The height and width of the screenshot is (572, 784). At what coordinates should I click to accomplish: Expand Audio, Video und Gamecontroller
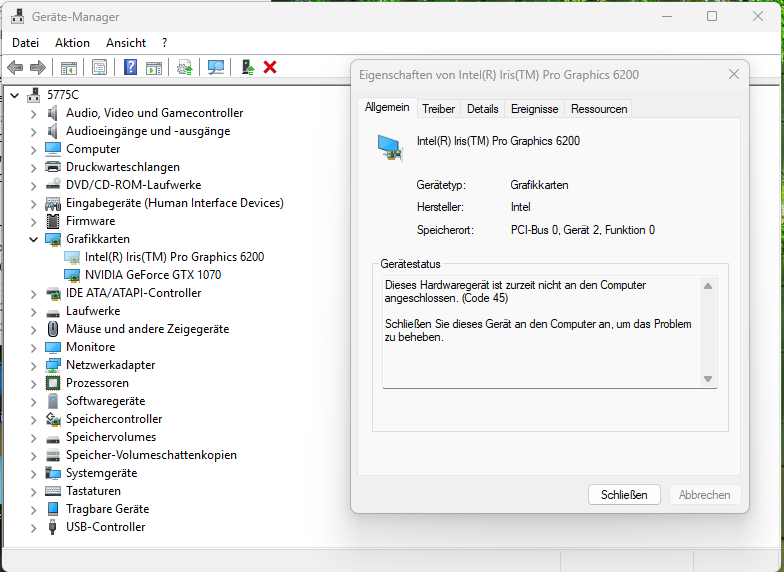pyautogui.click(x=34, y=114)
